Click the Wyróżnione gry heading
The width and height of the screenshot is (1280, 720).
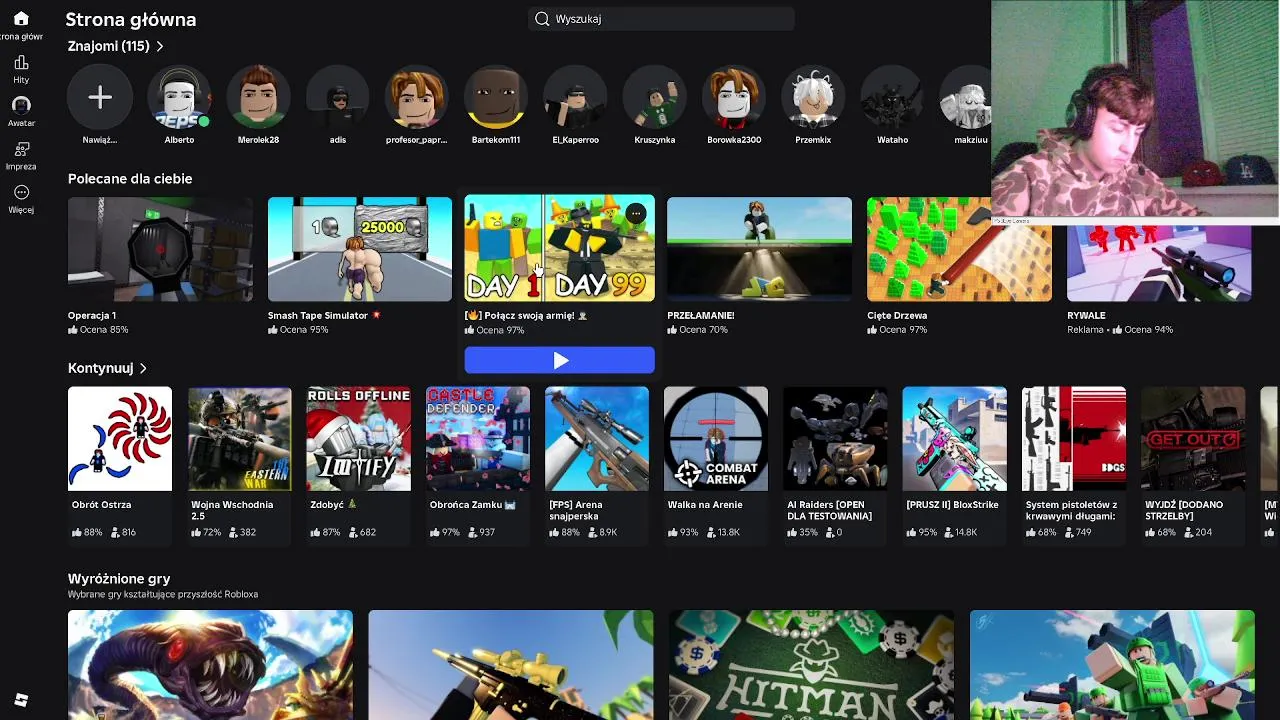pos(119,579)
